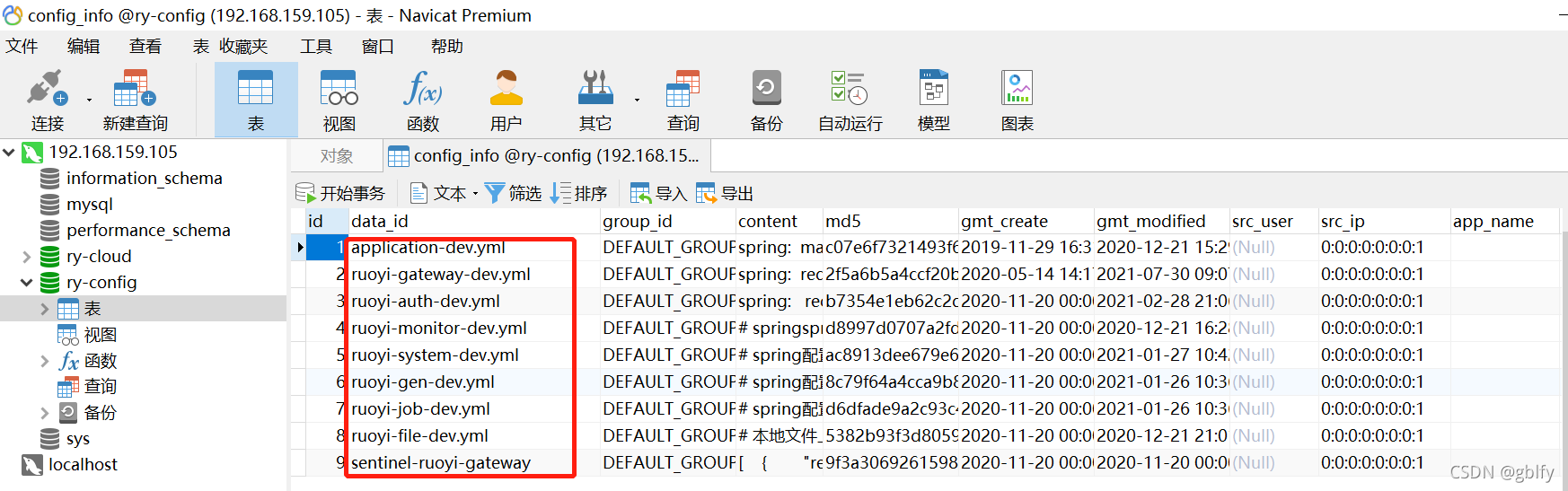The image size is (1568, 491).
Task: Open the 文本 text dropdown
Action: [444, 193]
